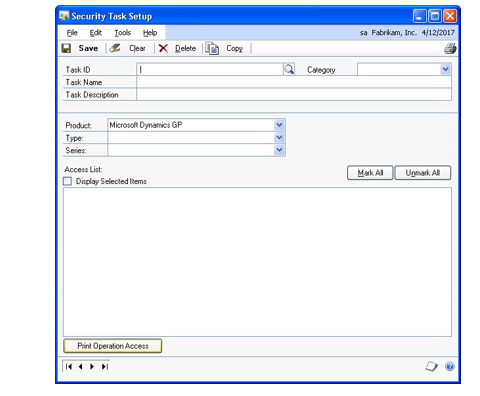480x396 pixels.
Task: Maximize the Security Task Setup window
Action: pyautogui.click(x=435, y=16)
